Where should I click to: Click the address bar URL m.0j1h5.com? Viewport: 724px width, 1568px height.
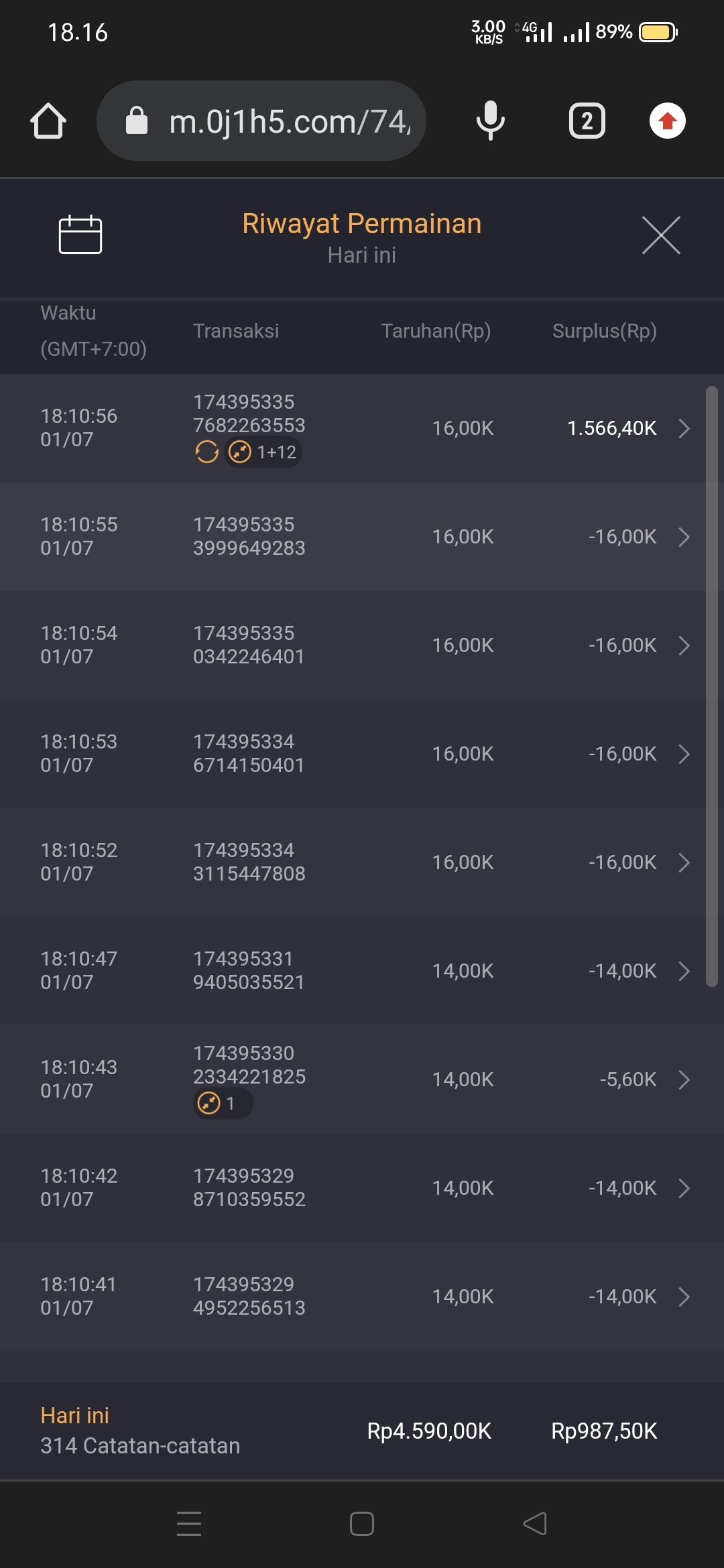[x=288, y=121]
